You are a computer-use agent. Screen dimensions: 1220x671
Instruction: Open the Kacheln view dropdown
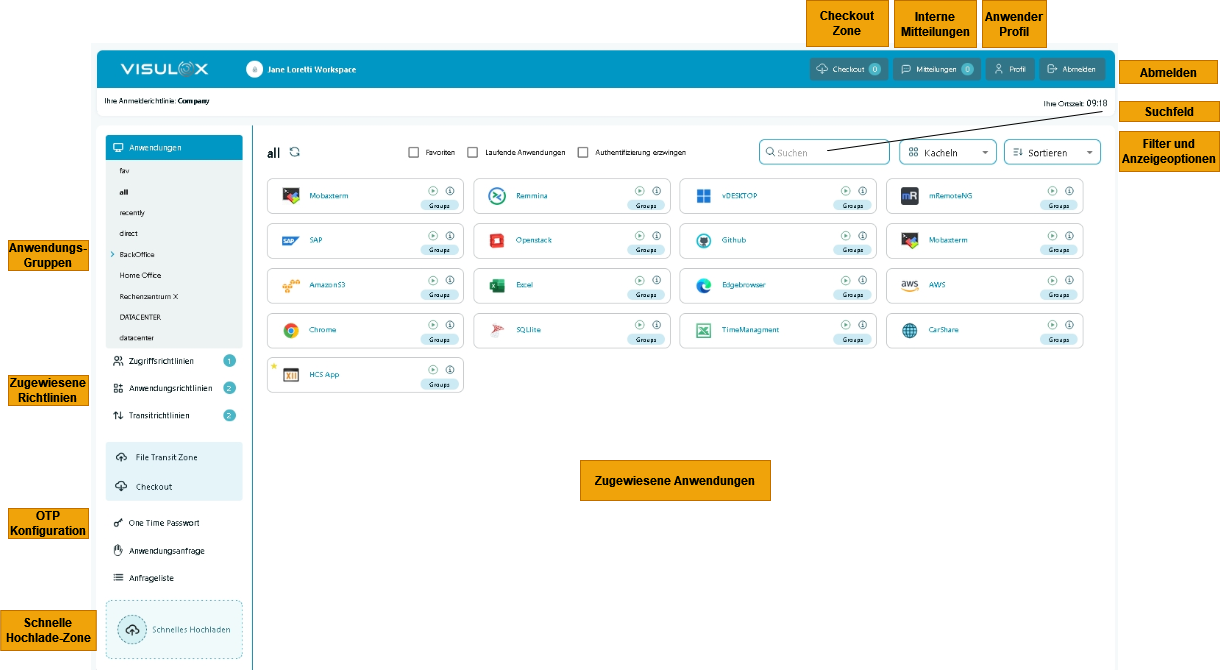(947, 152)
